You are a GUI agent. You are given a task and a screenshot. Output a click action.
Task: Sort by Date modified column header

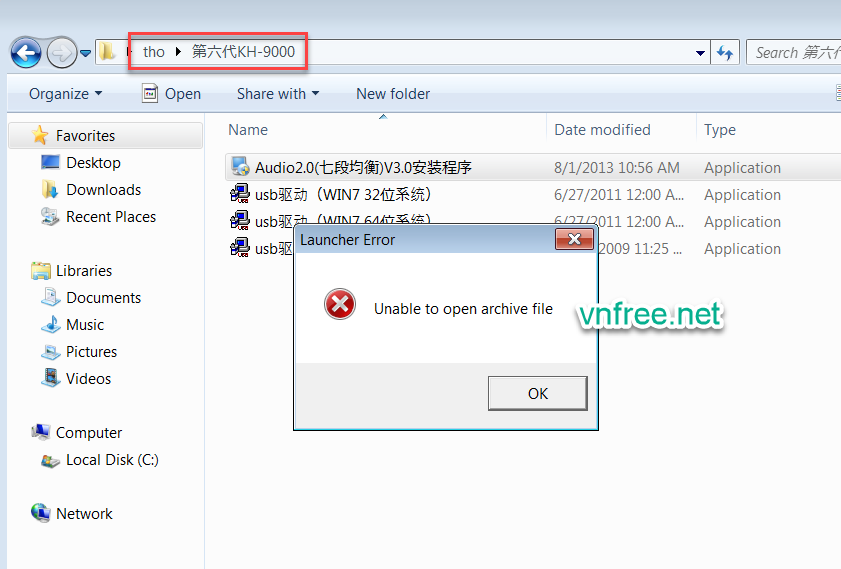602,129
